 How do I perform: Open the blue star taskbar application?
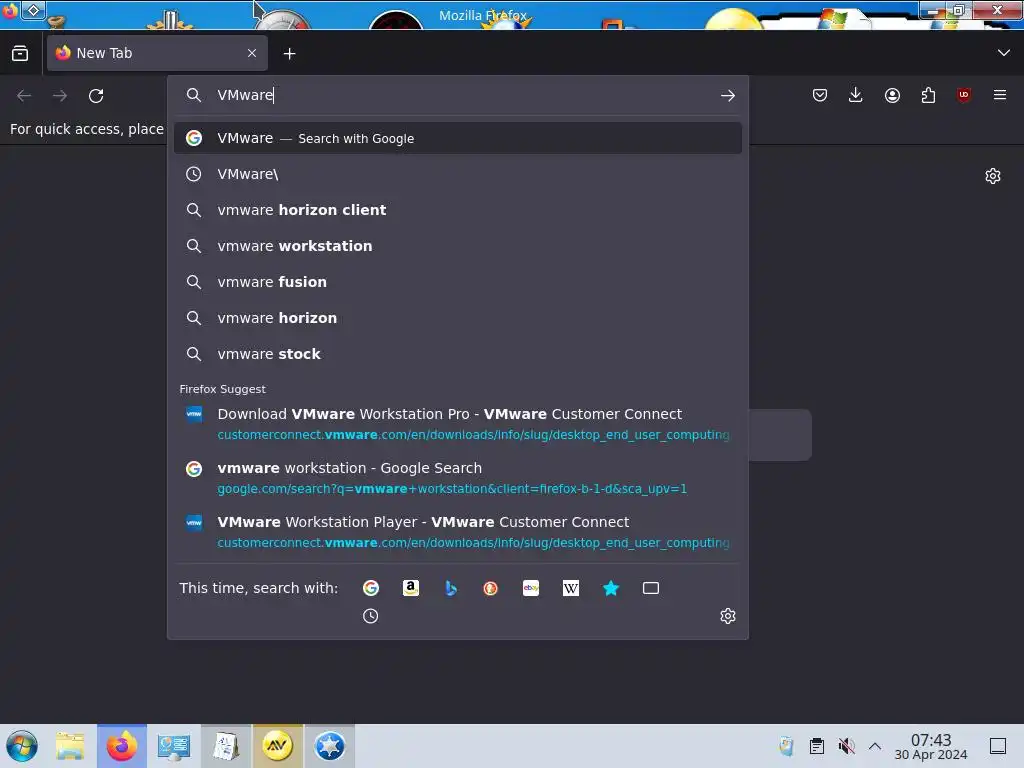(x=330, y=746)
